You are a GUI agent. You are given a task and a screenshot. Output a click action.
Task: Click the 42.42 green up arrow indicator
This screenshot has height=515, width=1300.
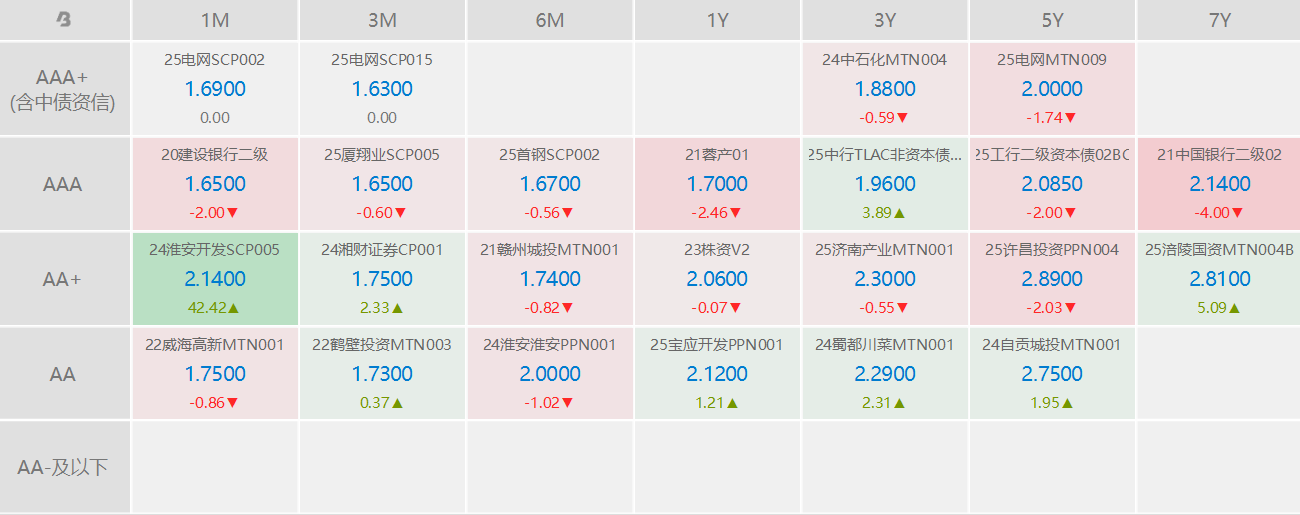click(x=235, y=308)
